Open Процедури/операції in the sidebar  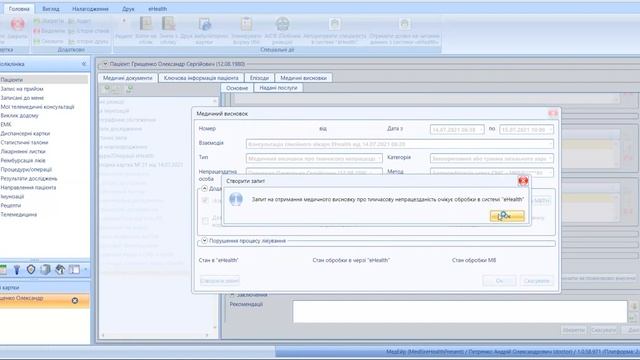26,169
